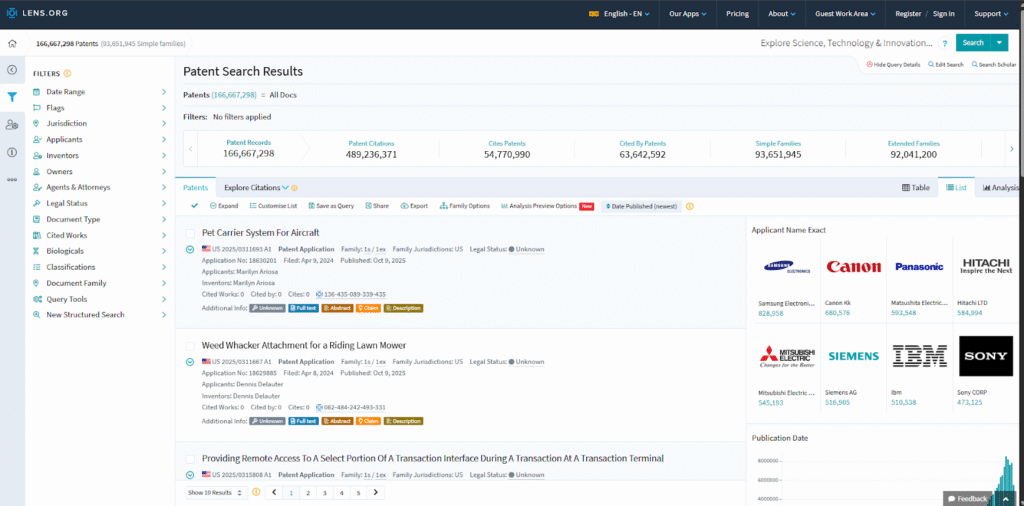Click Hide Query Details

pos(893,65)
